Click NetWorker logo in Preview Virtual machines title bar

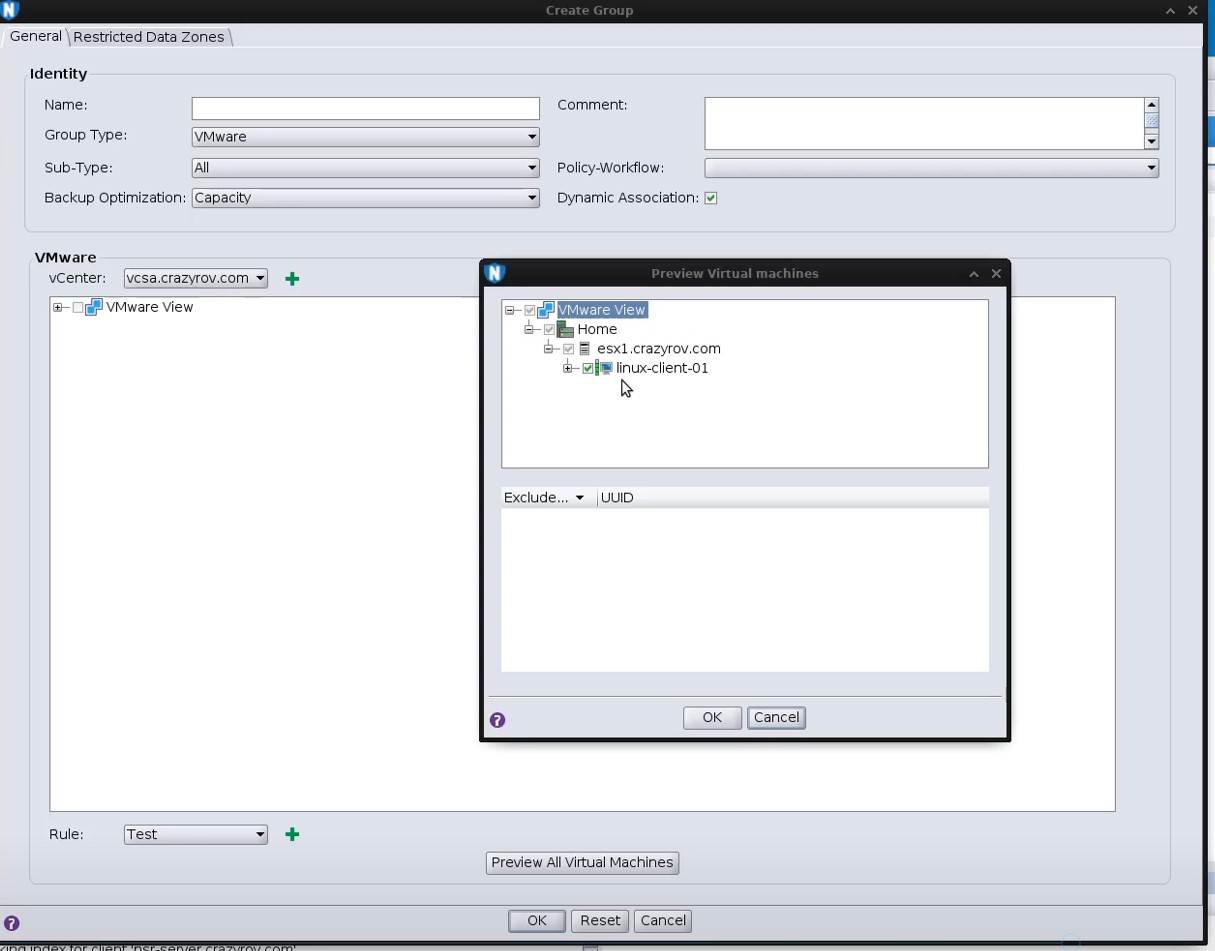[494, 273]
